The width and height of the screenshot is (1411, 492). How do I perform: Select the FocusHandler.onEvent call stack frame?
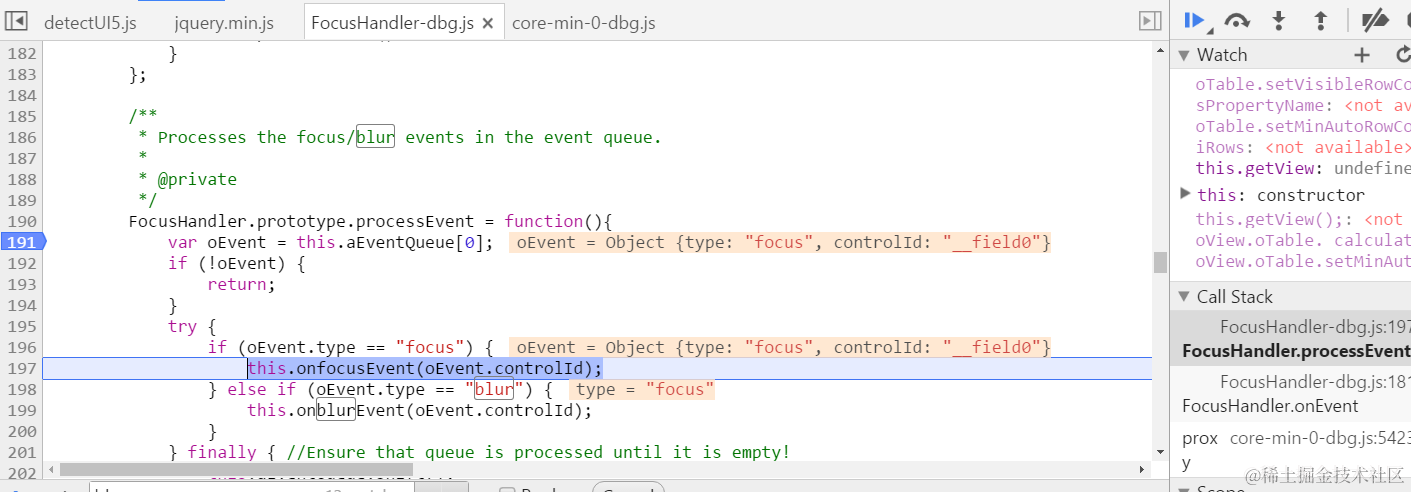pyautogui.click(x=1290, y=393)
